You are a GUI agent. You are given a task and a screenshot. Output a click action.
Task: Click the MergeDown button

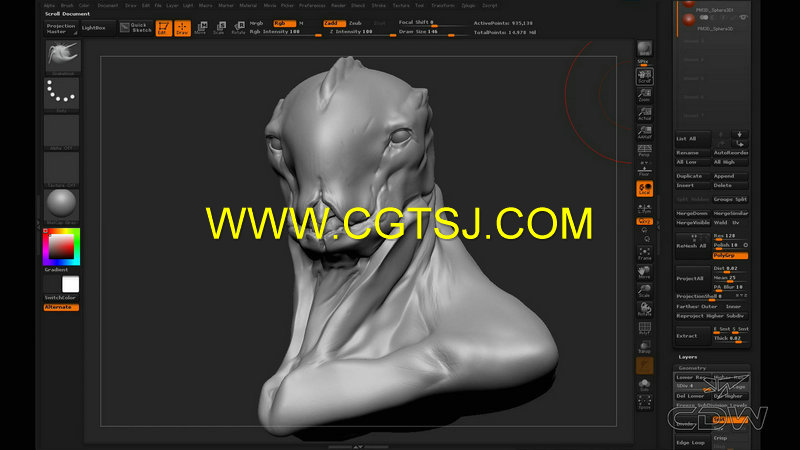693,213
